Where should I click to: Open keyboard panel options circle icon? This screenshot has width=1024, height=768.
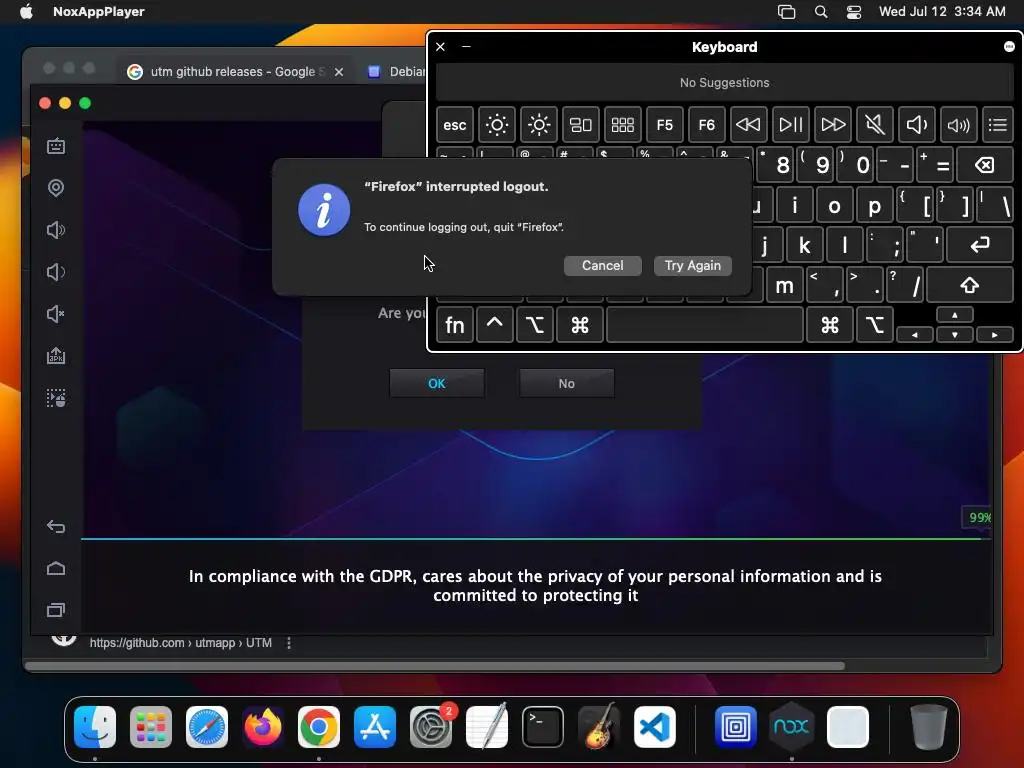pyautogui.click(x=1009, y=46)
